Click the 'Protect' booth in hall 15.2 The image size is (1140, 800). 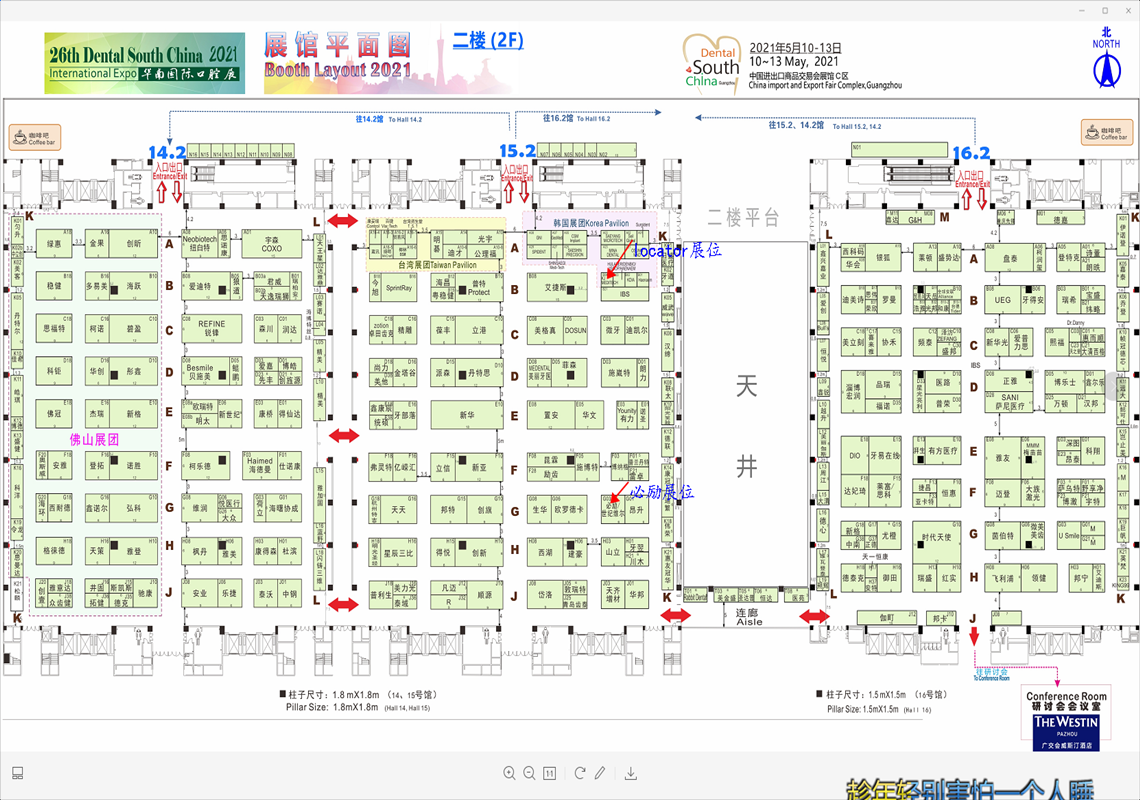tap(478, 288)
